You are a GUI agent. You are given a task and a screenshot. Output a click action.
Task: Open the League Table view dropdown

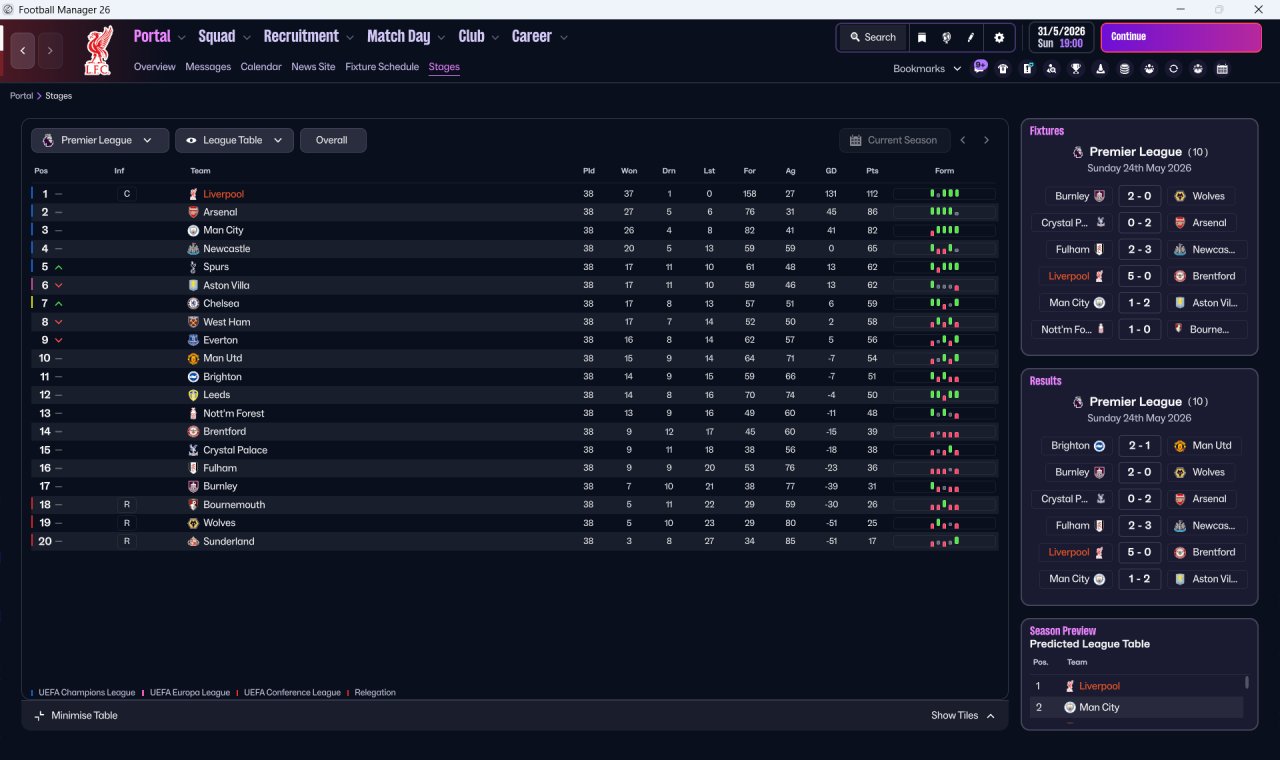[234, 140]
